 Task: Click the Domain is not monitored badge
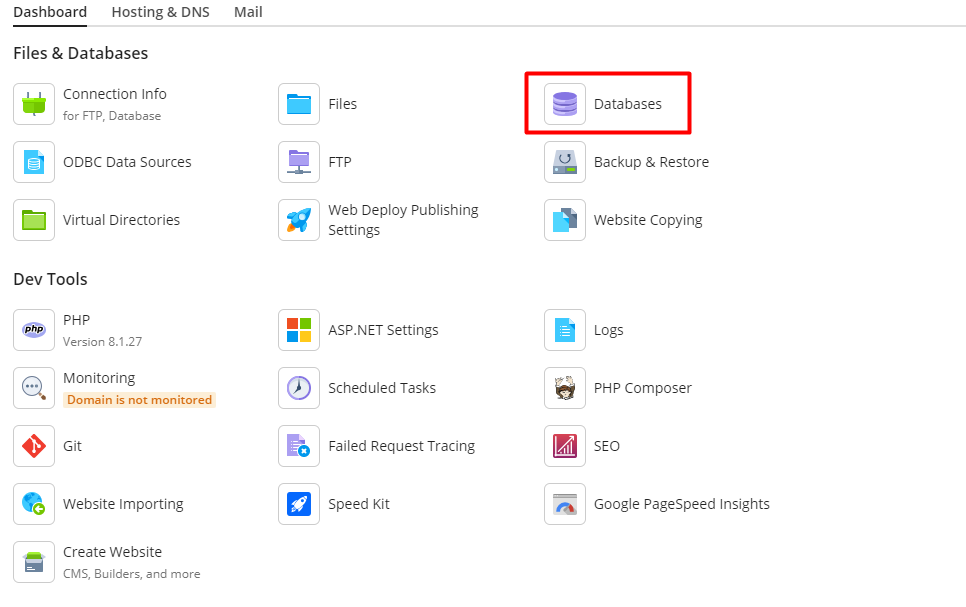(x=139, y=400)
